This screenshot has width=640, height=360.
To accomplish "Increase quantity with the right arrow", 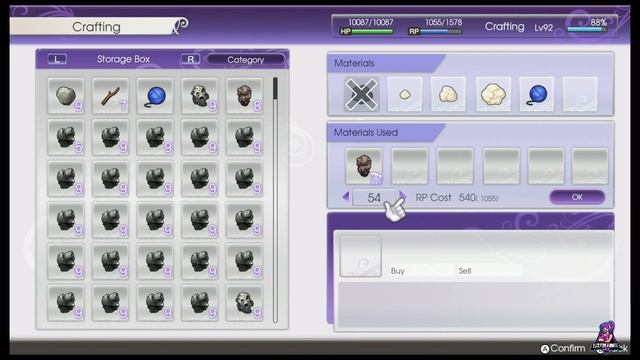I will pos(402,196).
